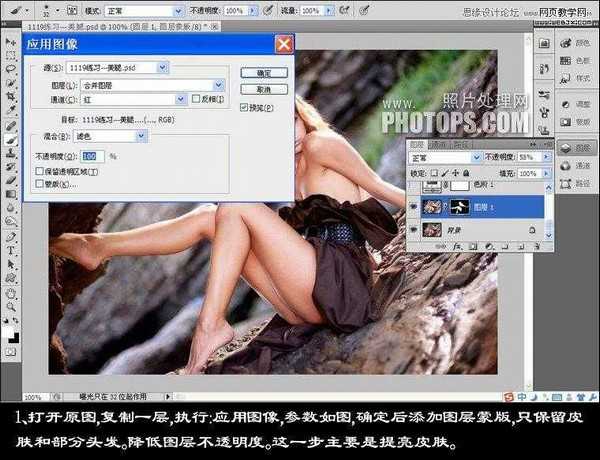Click the 取消 (Cancel) button
The image size is (600, 460).
pyautogui.click(x=264, y=90)
